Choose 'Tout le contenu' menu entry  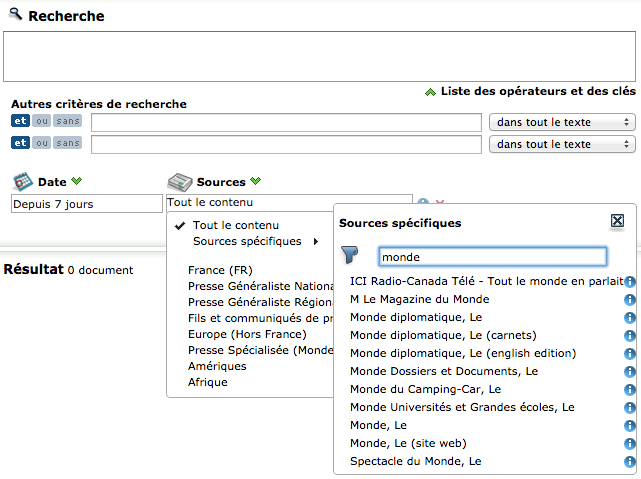click(236, 225)
